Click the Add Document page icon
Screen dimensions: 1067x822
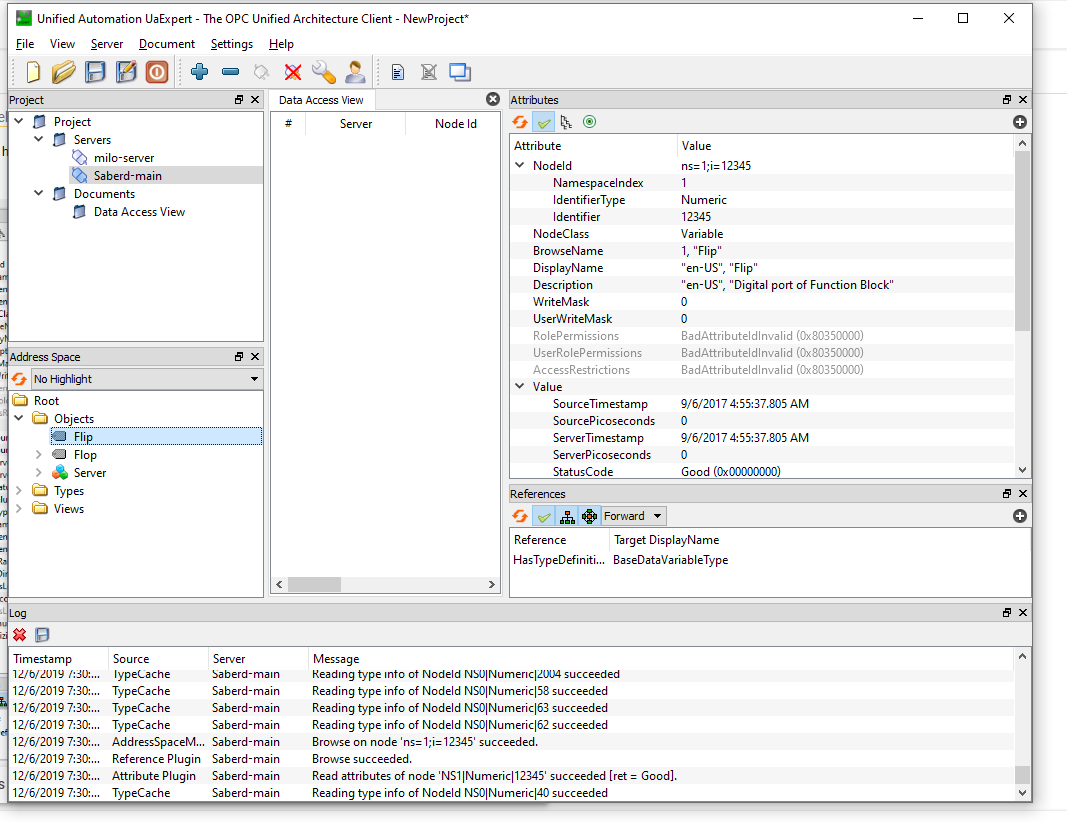[398, 71]
